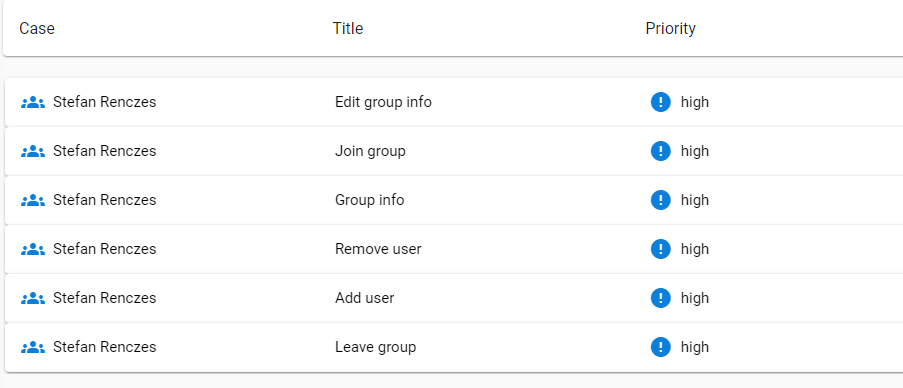The image size is (903, 388).
Task: Sort by the Case column header
Action: point(37,28)
